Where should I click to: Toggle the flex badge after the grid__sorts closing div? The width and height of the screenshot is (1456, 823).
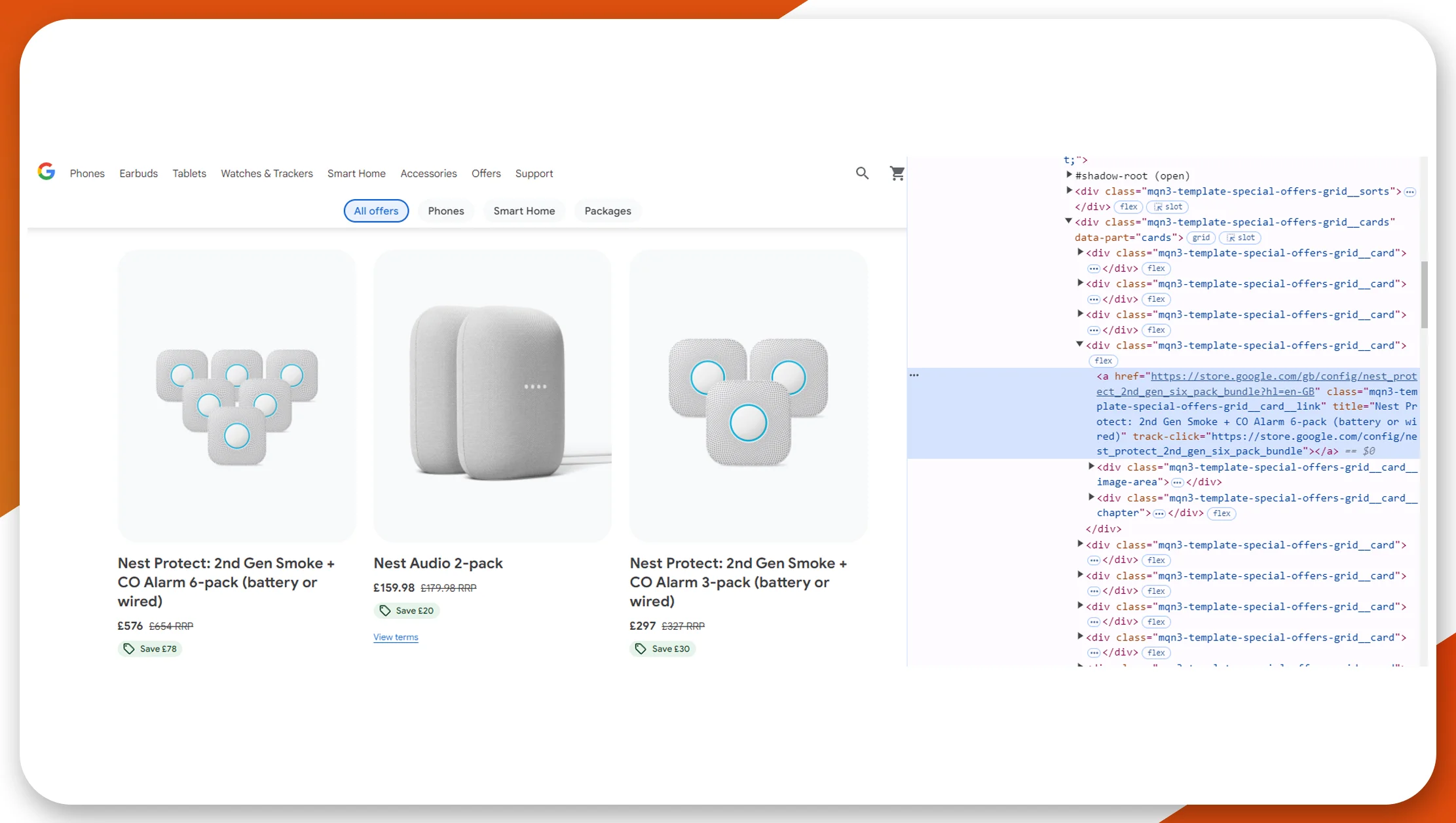(x=1129, y=207)
